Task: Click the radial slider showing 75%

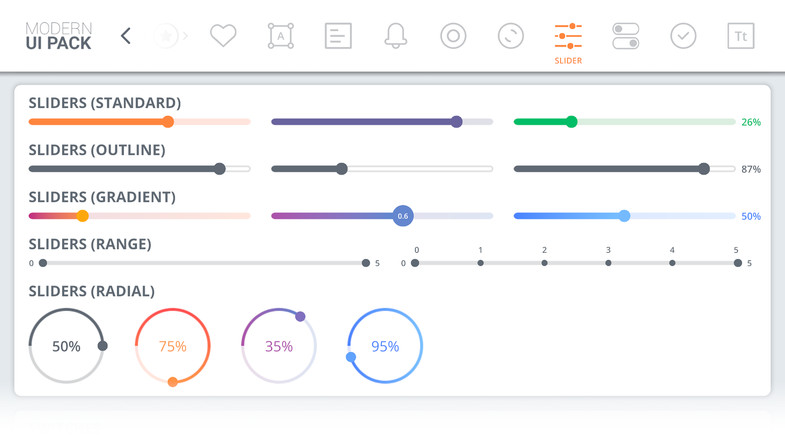Action: [173, 346]
